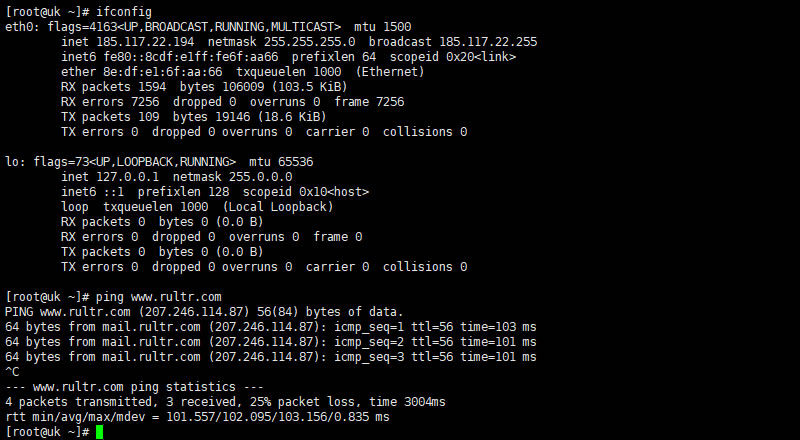Click the MAC address 8e:df:e1:6f:aa:66
The width and height of the screenshot is (800, 440).
click(163, 71)
